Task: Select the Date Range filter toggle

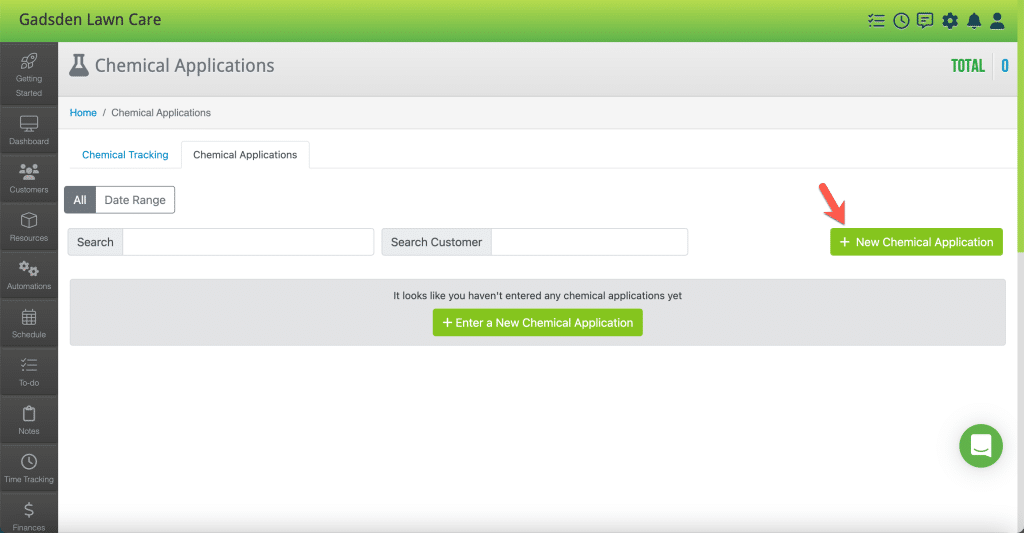Action: pyautogui.click(x=135, y=200)
